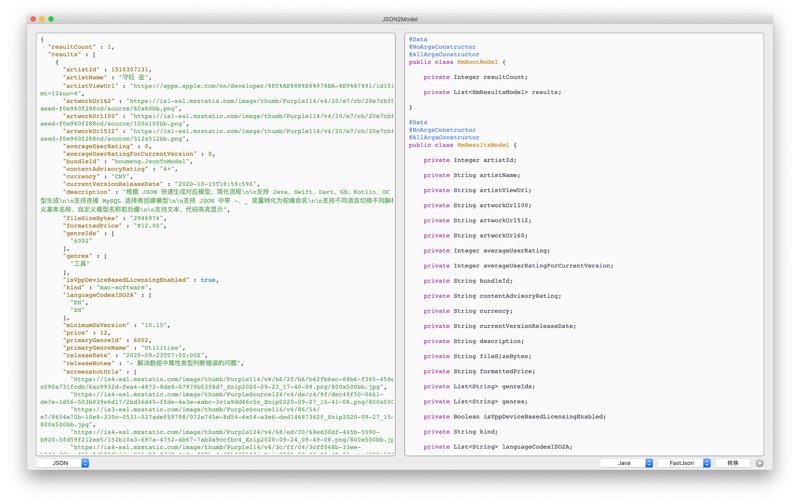Click "private String description;" code line
Viewport: 800px width, 500px height.
[473, 341]
